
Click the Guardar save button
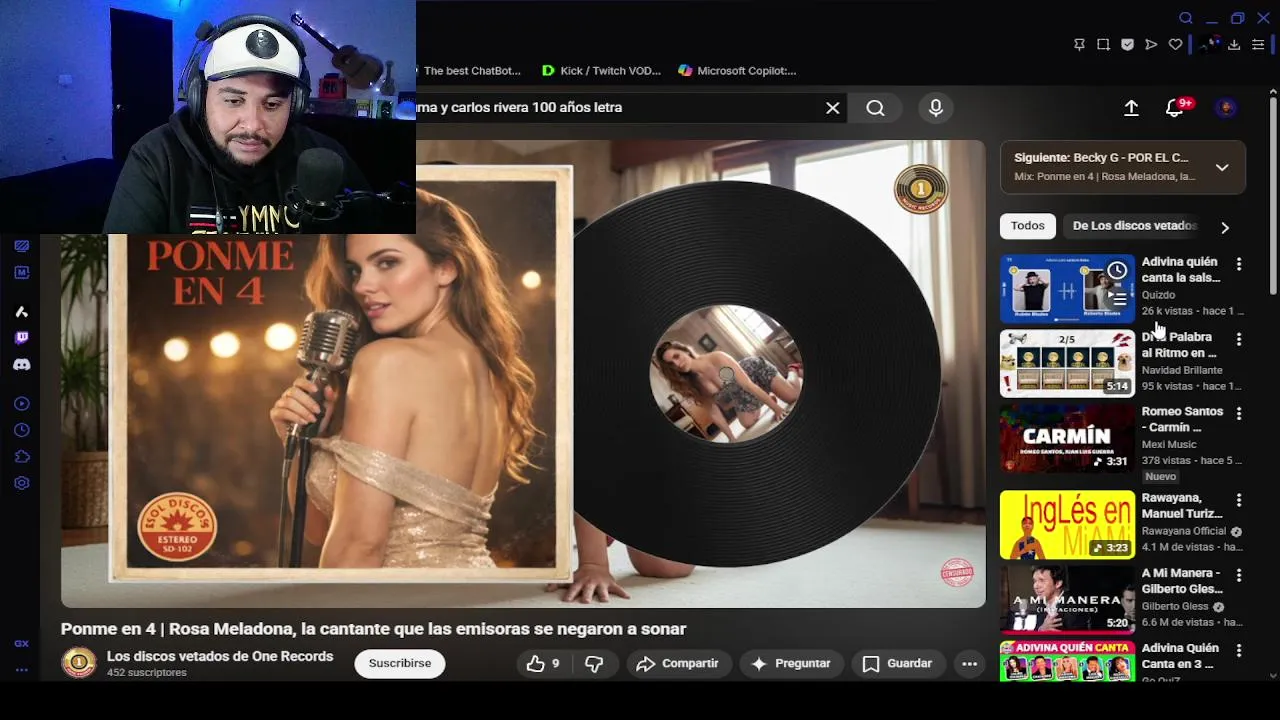click(897, 663)
